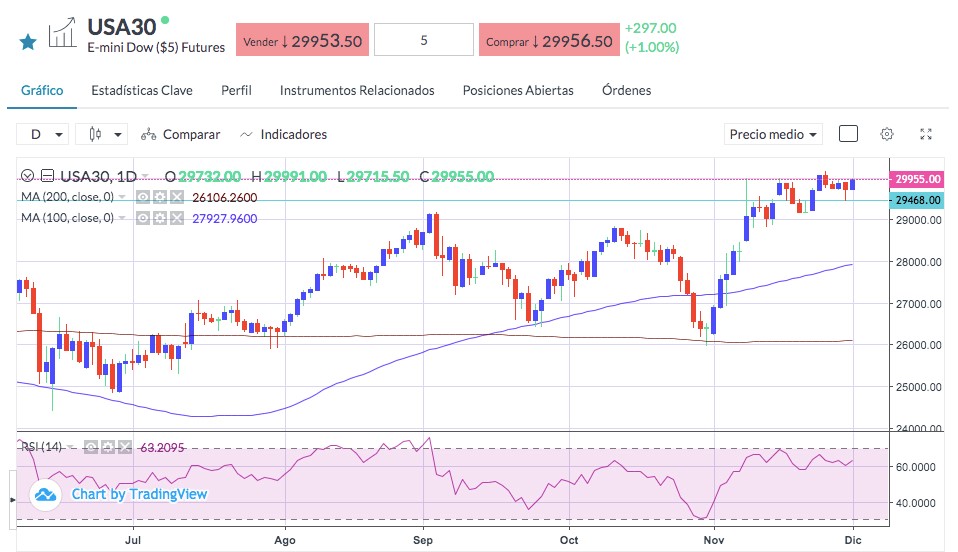The image size is (958, 552).
Task: Remove the RSI (14) indicator
Action: pos(125,447)
